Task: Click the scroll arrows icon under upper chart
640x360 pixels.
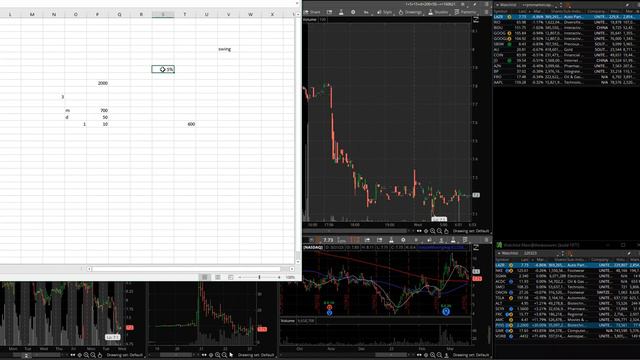Action: 419,231
